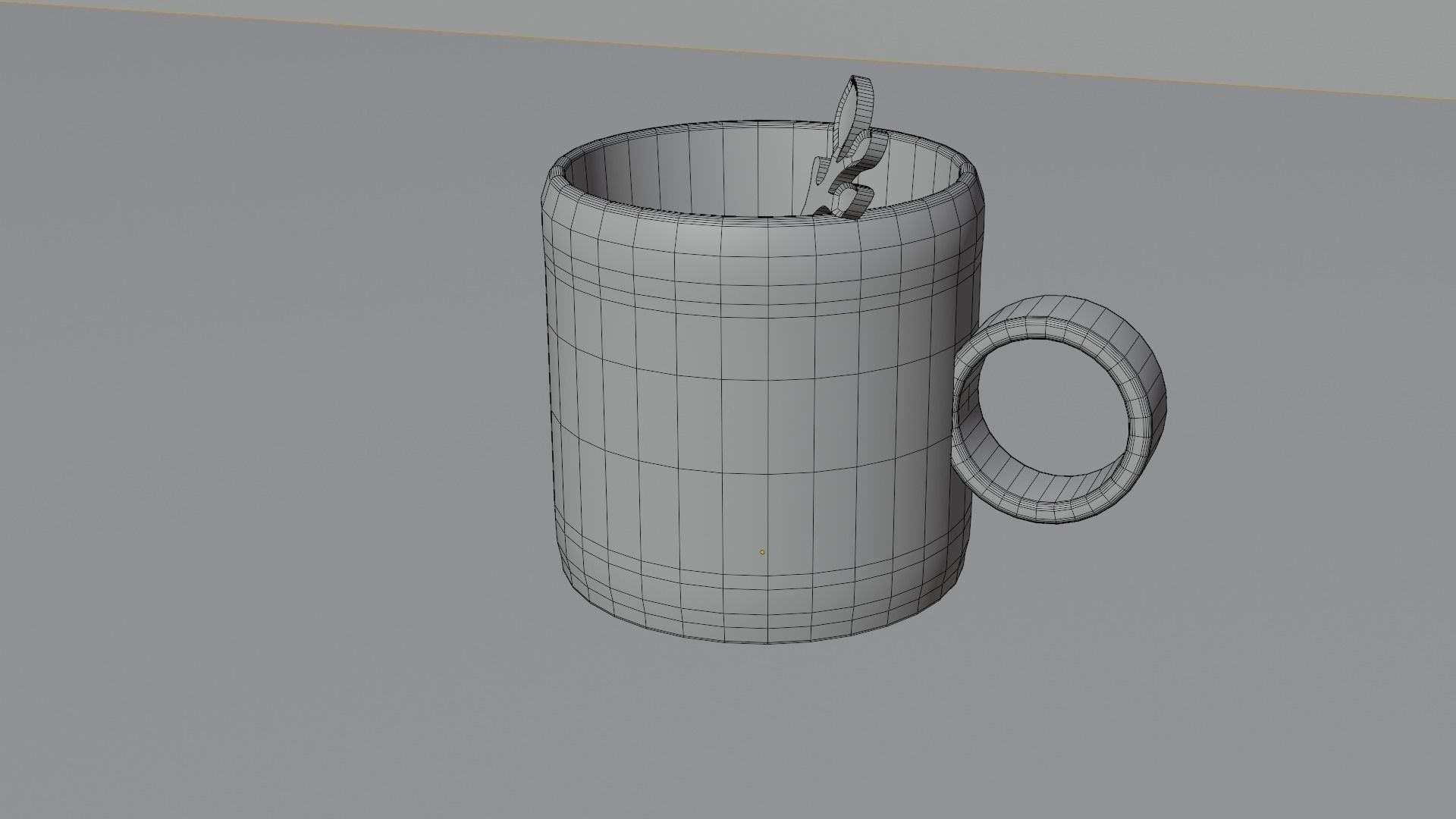Select the ring-shaped mug handle

coord(1059,409)
